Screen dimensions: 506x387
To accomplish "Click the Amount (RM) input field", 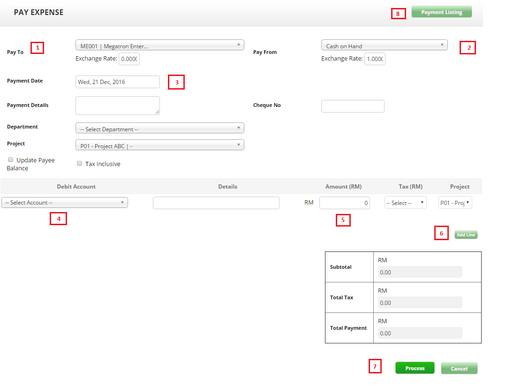I will point(344,203).
